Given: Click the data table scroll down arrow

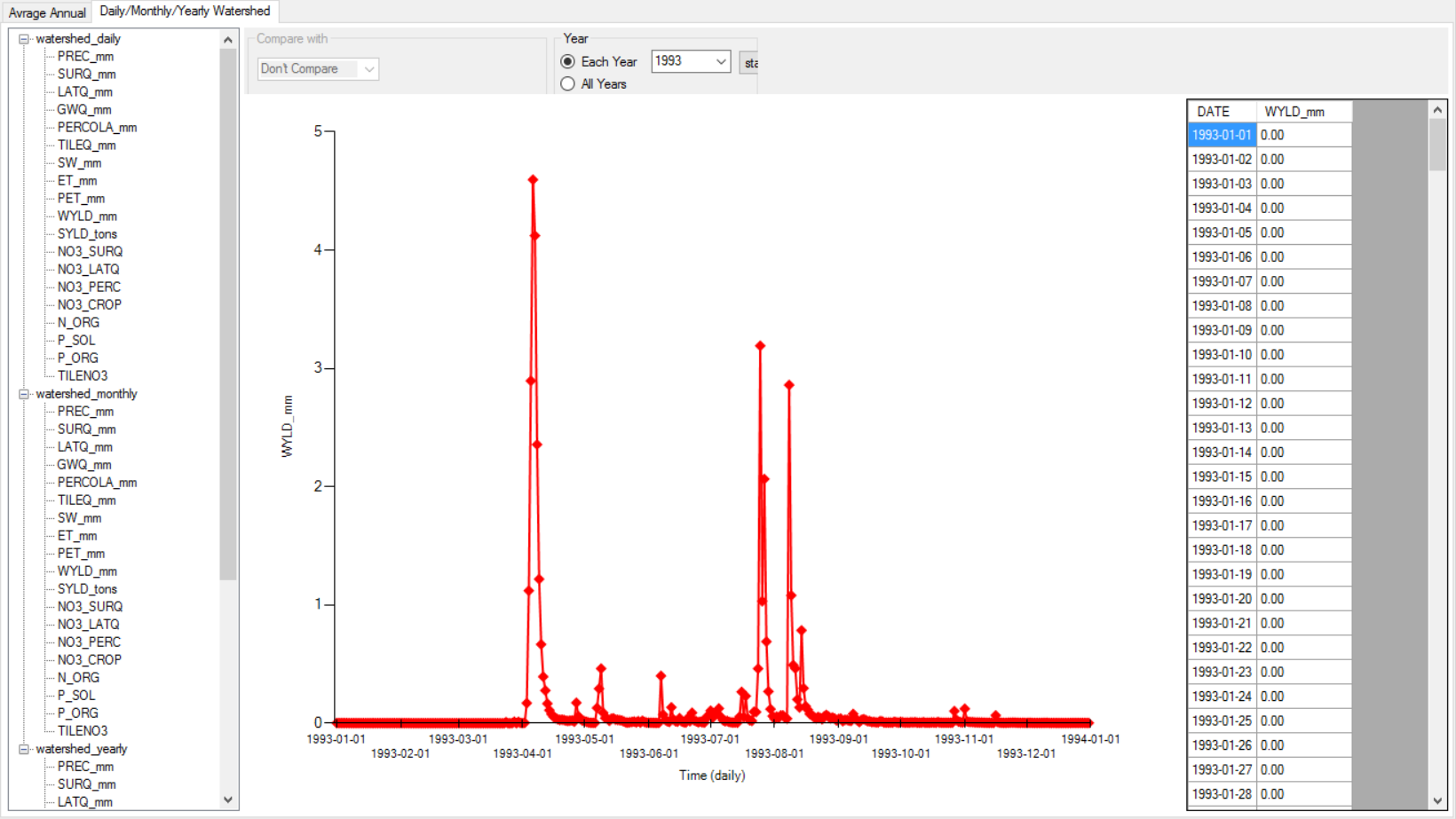Looking at the screenshot, I should 1437,801.
